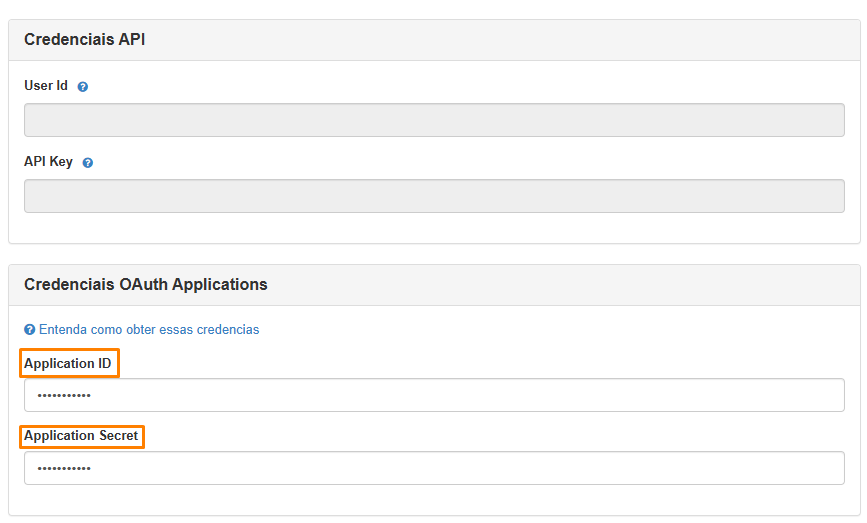Click the 'User Id' label text
The height and width of the screenshot is (523, 867).
[46, 86]
